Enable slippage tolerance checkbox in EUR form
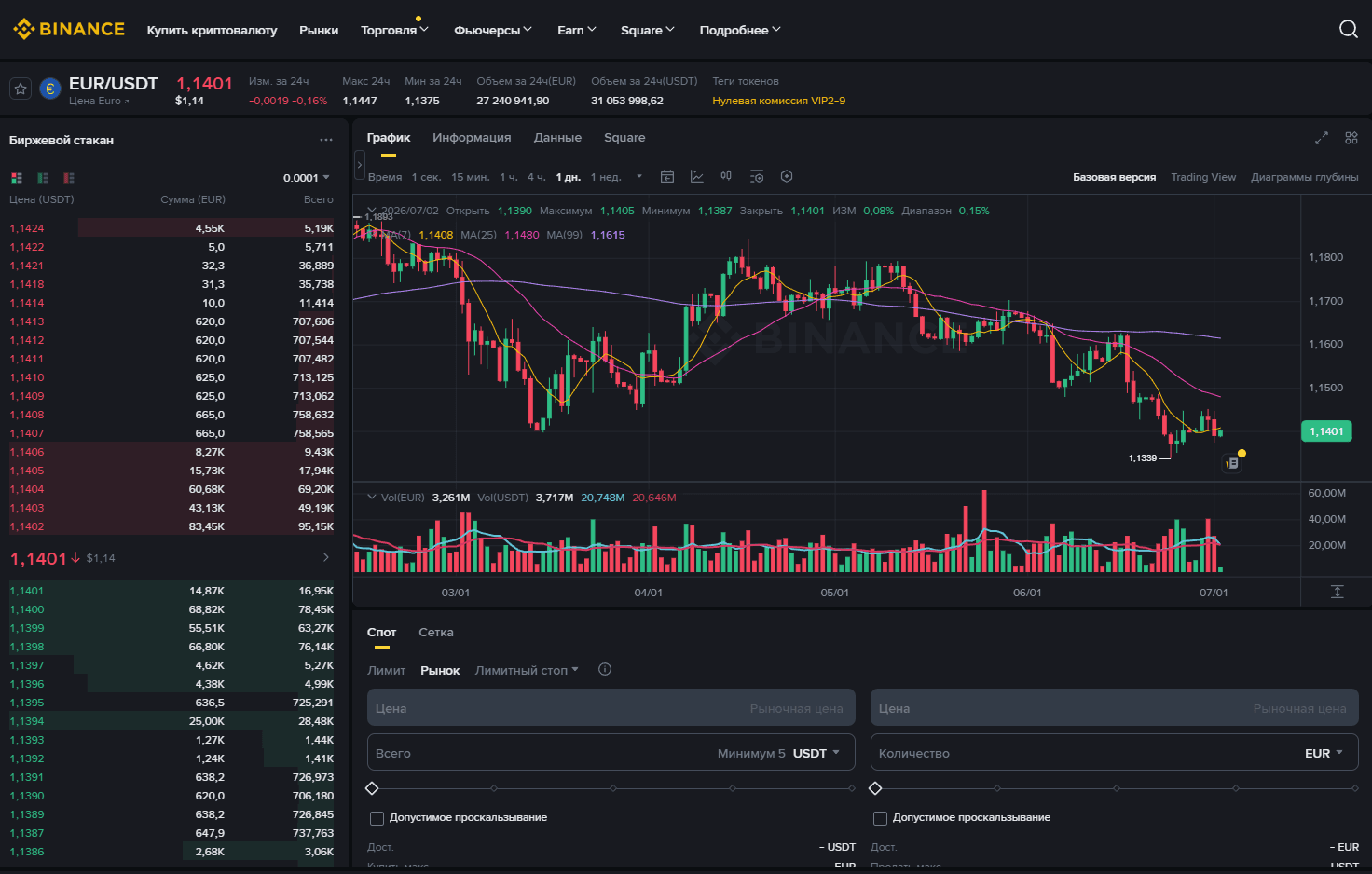 click(x=880, y=818)
